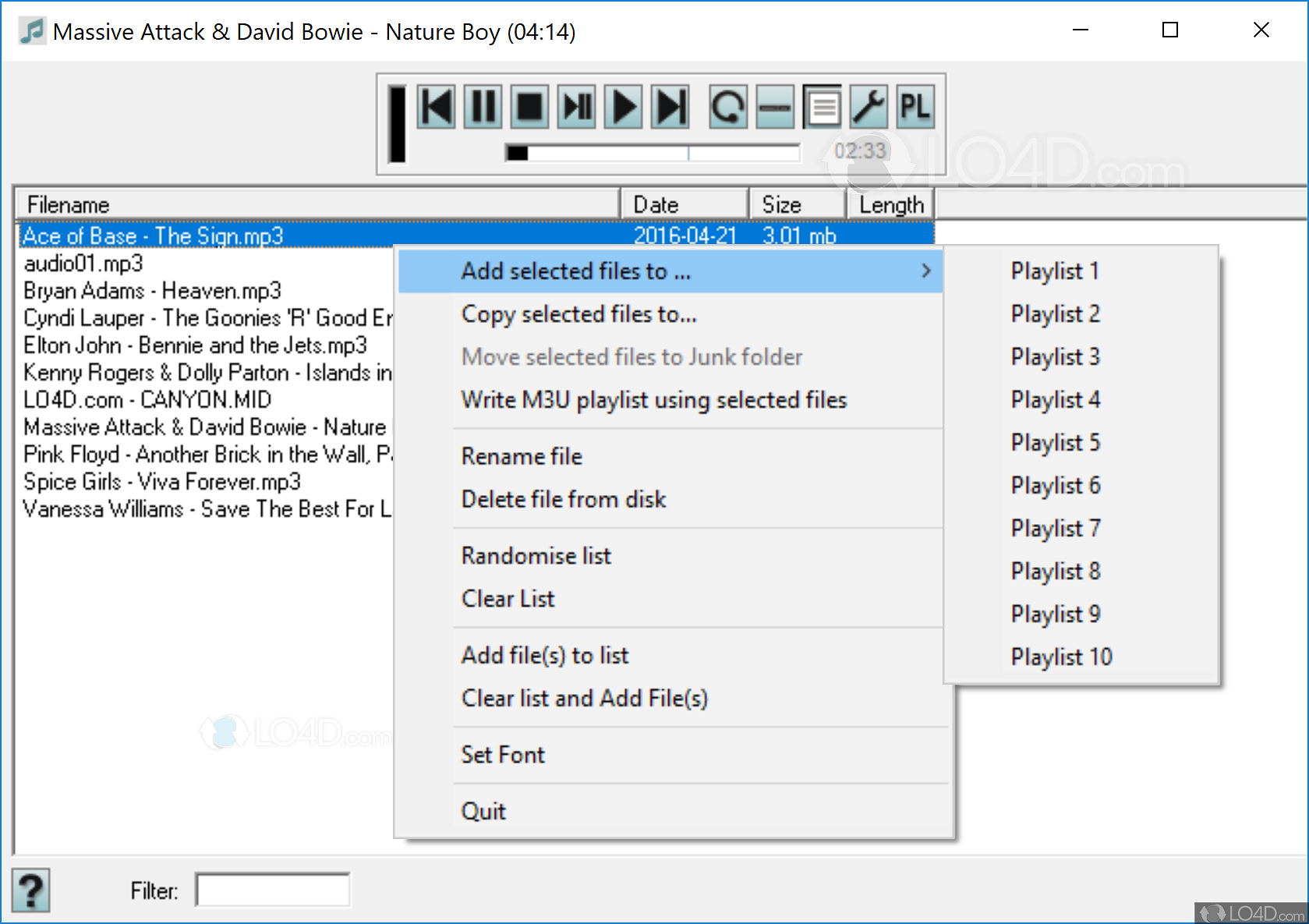
Task: Select Spice Girls - Viva Forever.mp3
Action: pos(162,482)
